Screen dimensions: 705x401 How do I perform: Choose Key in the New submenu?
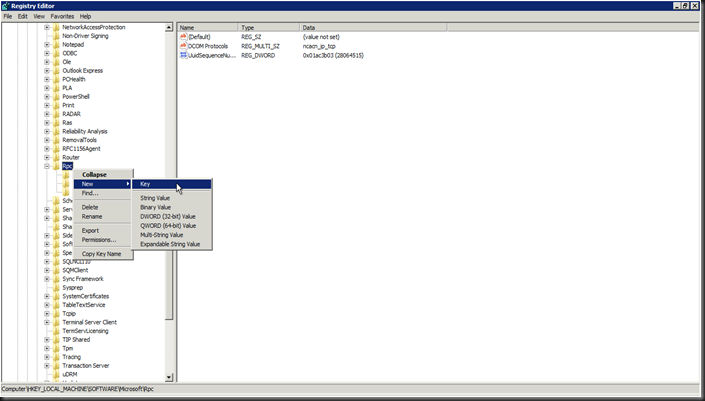pyautogui.click(x=171, y=184)
